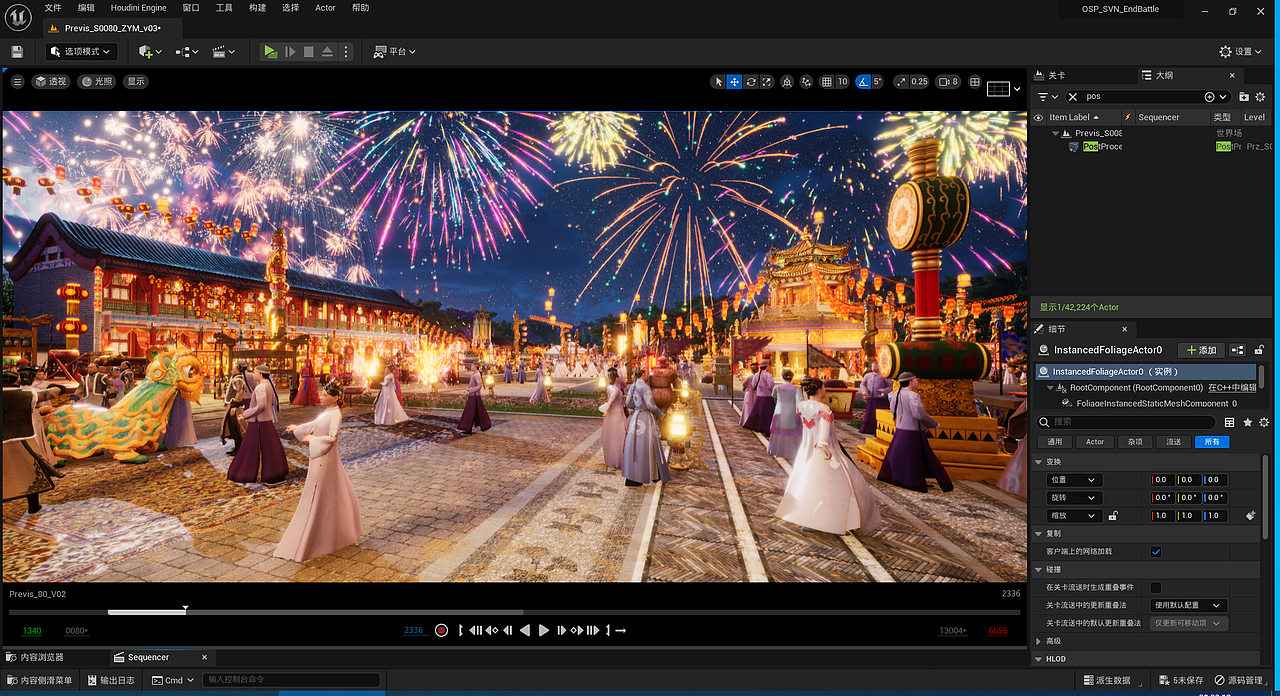Select the rotate gizmo tool
The height and width of the screenshot is (696, 1280).
click(750, 82)
